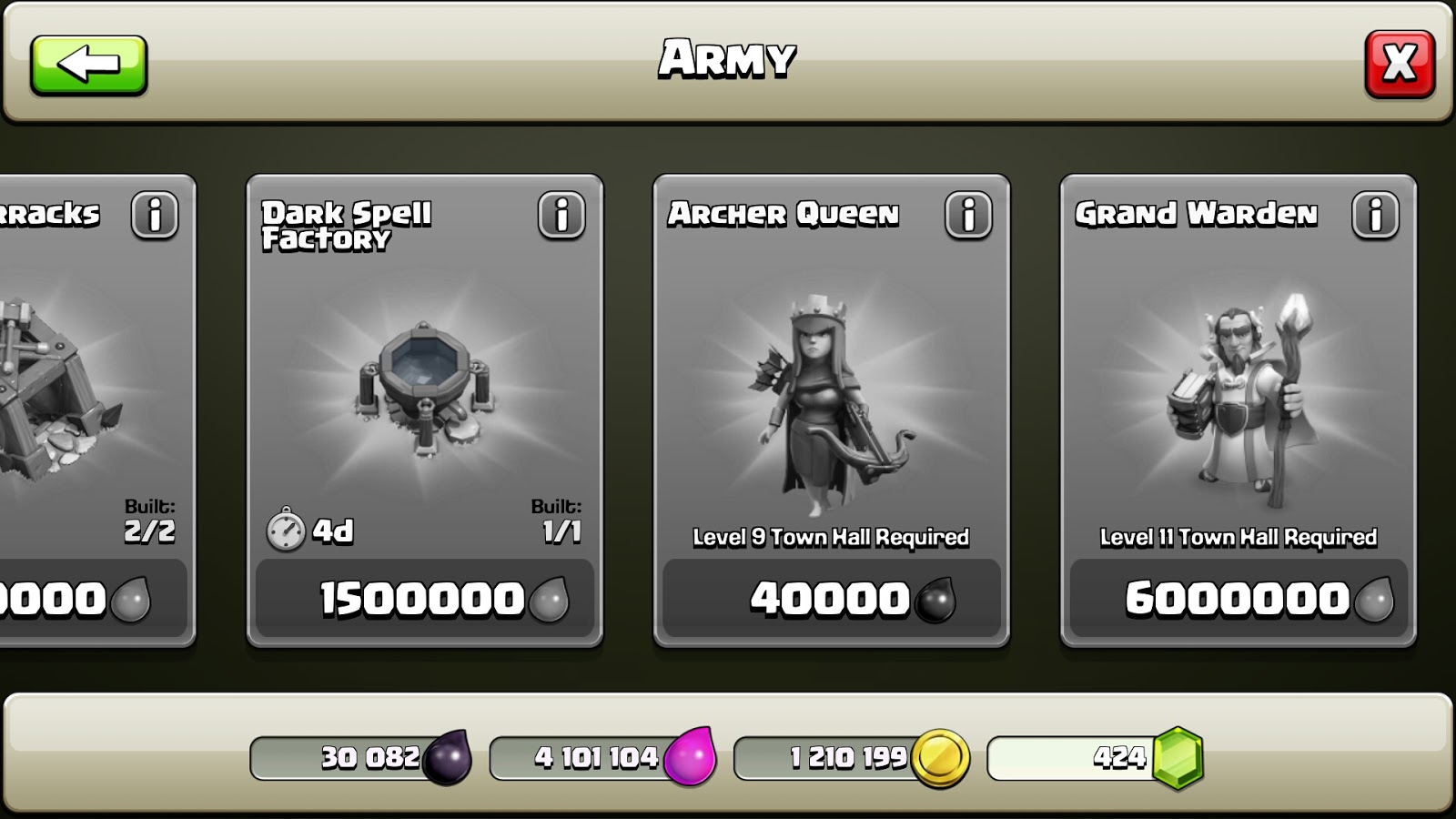Tap the 4d build-time stopwatch icon

[286, 529]
